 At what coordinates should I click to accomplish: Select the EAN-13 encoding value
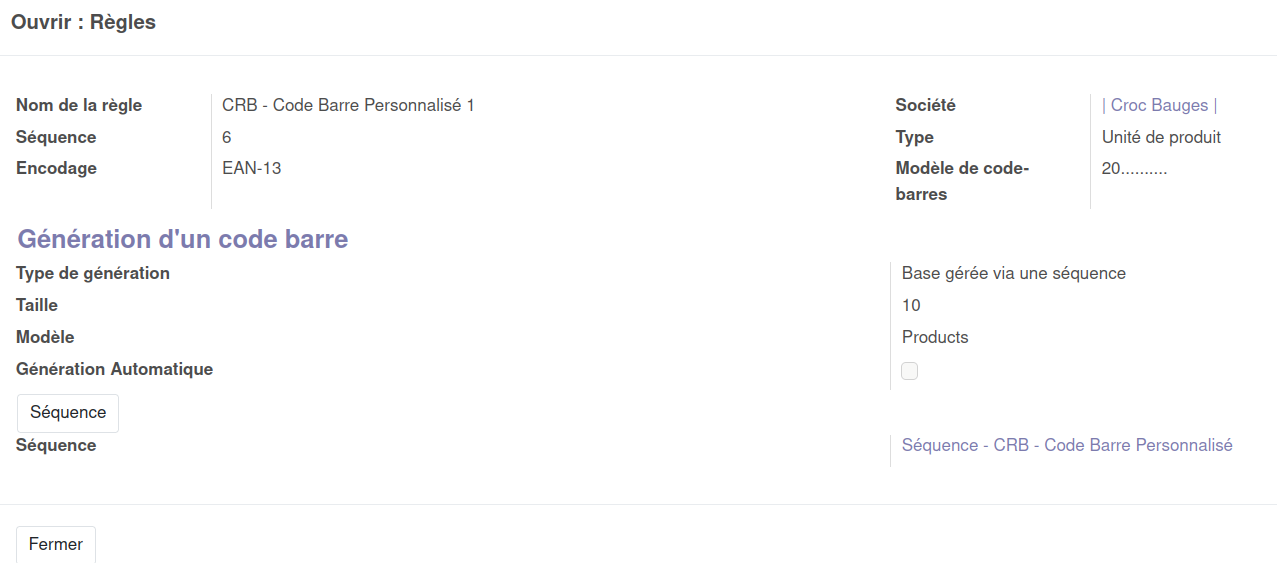coord(251,168)
